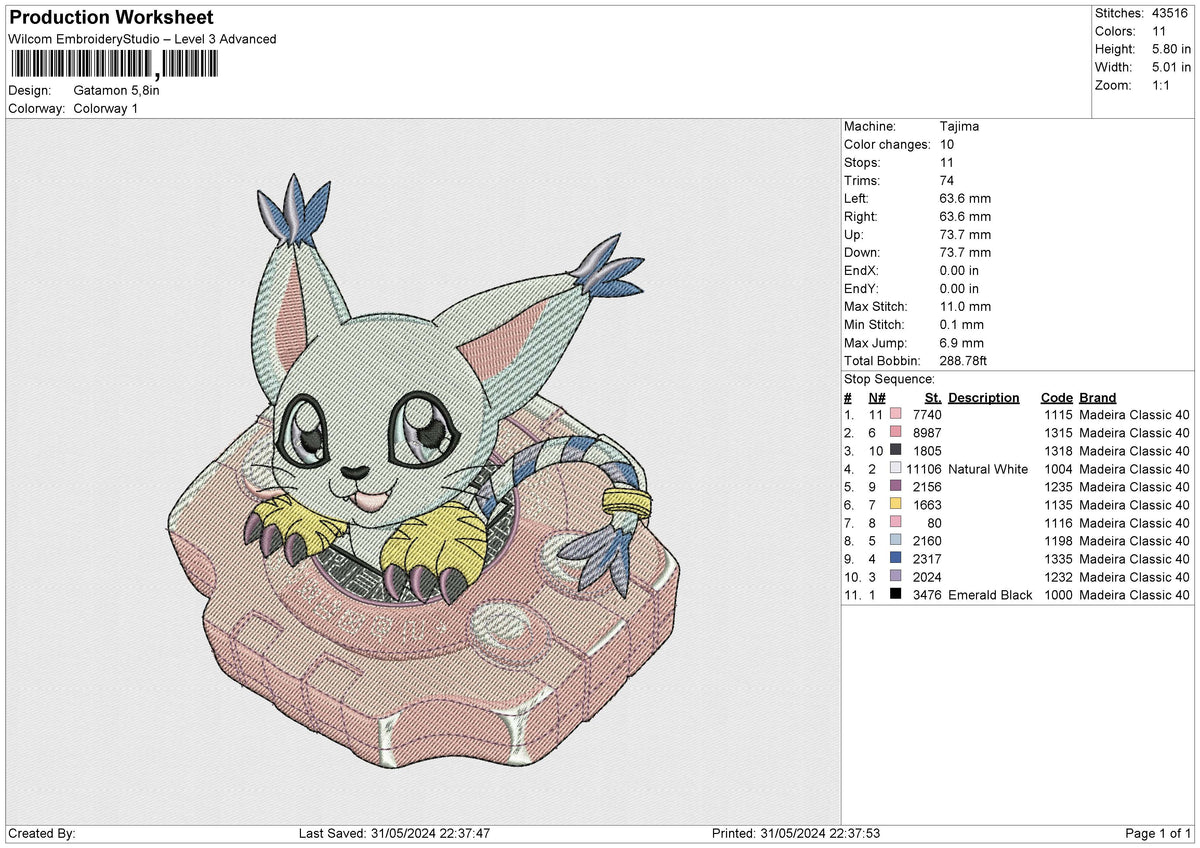This screenshot has width=1200, height=848.
Task: Click the color swatch for stop 1 (needle 11)
Action: (x=896, y=415)
